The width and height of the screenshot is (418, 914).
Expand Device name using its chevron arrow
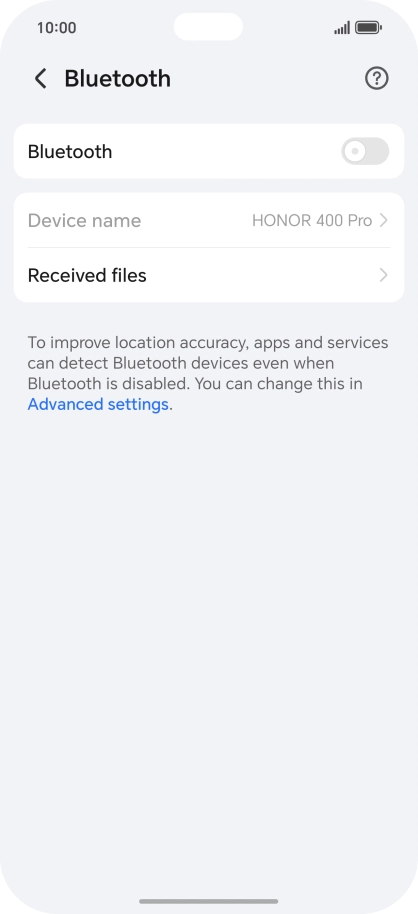(383, 220)
